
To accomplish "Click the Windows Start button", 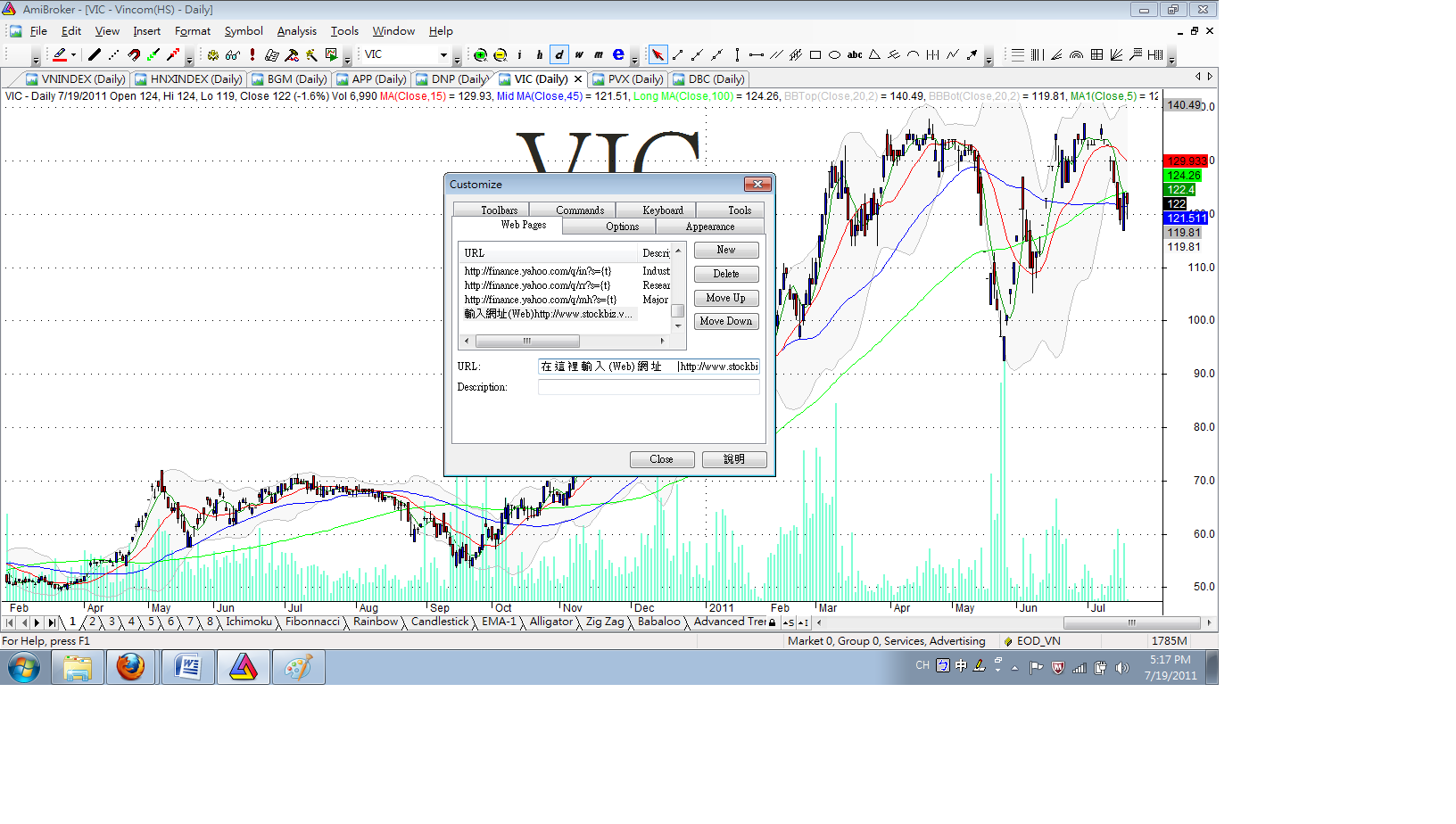I will [24, 667].
